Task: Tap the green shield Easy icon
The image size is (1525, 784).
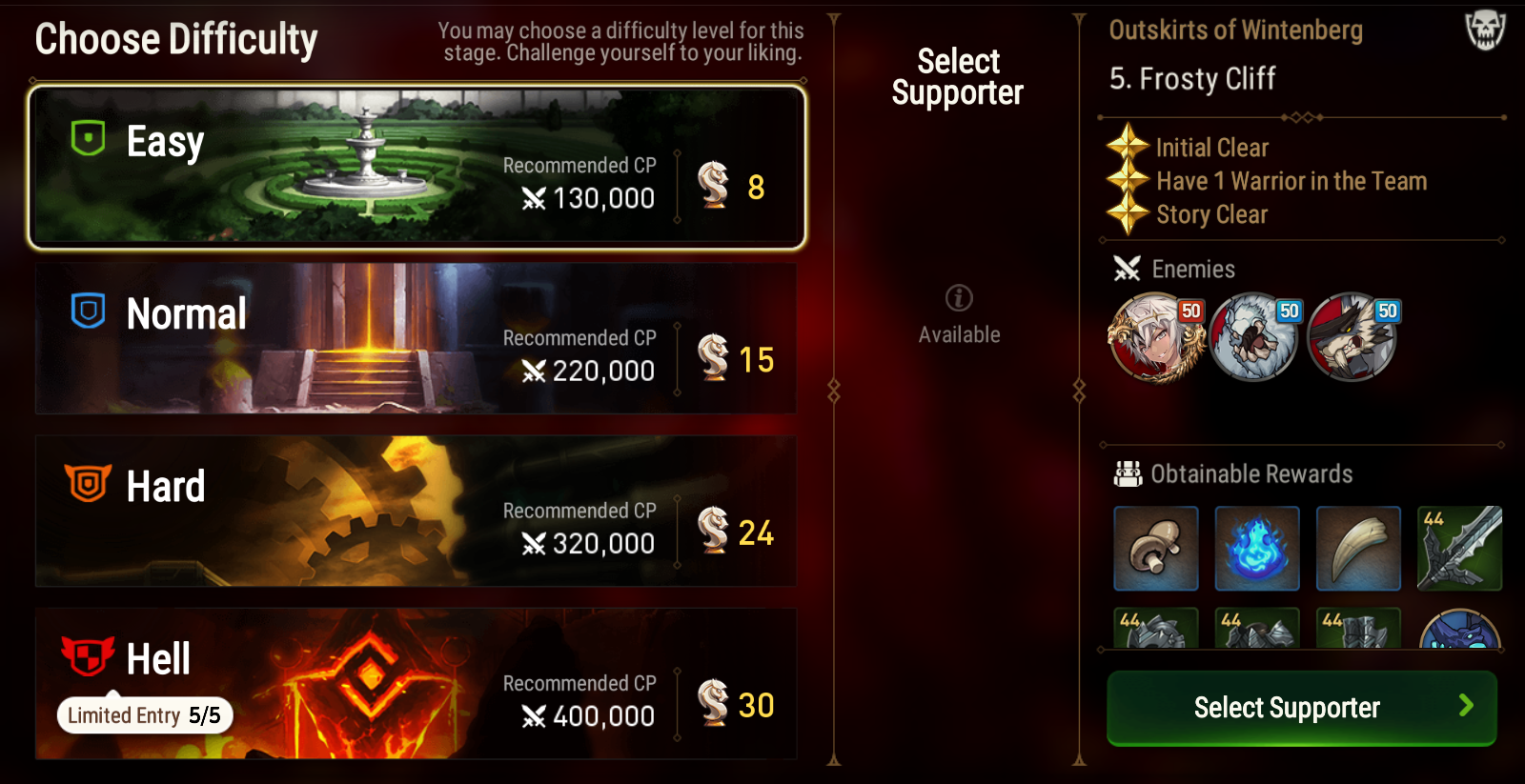Action: pos(88,139)
